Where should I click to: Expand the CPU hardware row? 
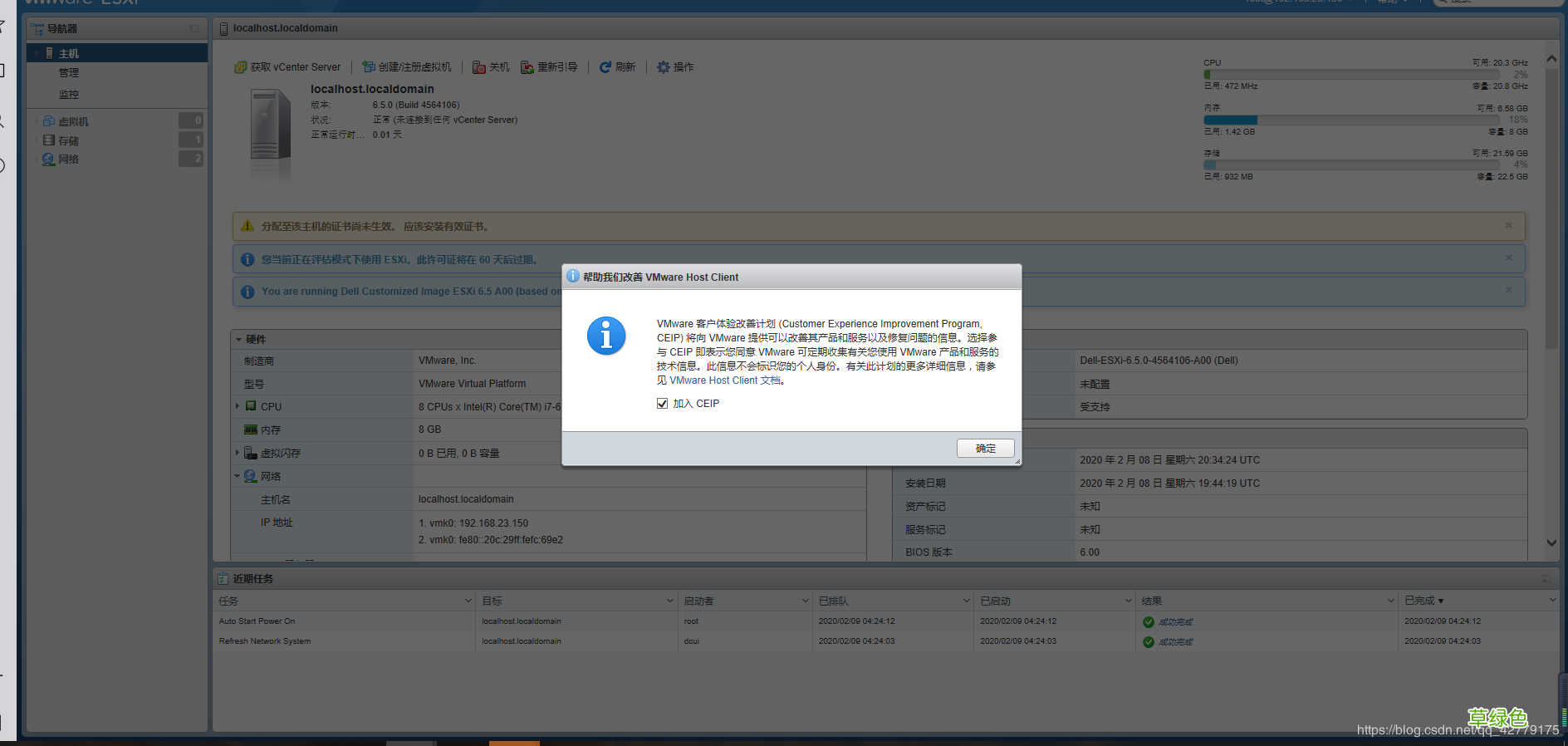[x=238, y=406]
